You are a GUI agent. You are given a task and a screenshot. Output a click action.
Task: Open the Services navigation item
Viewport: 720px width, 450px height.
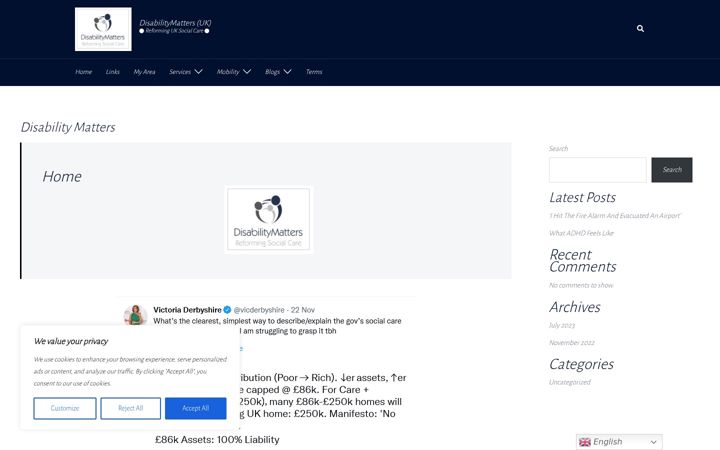[180, 72]
